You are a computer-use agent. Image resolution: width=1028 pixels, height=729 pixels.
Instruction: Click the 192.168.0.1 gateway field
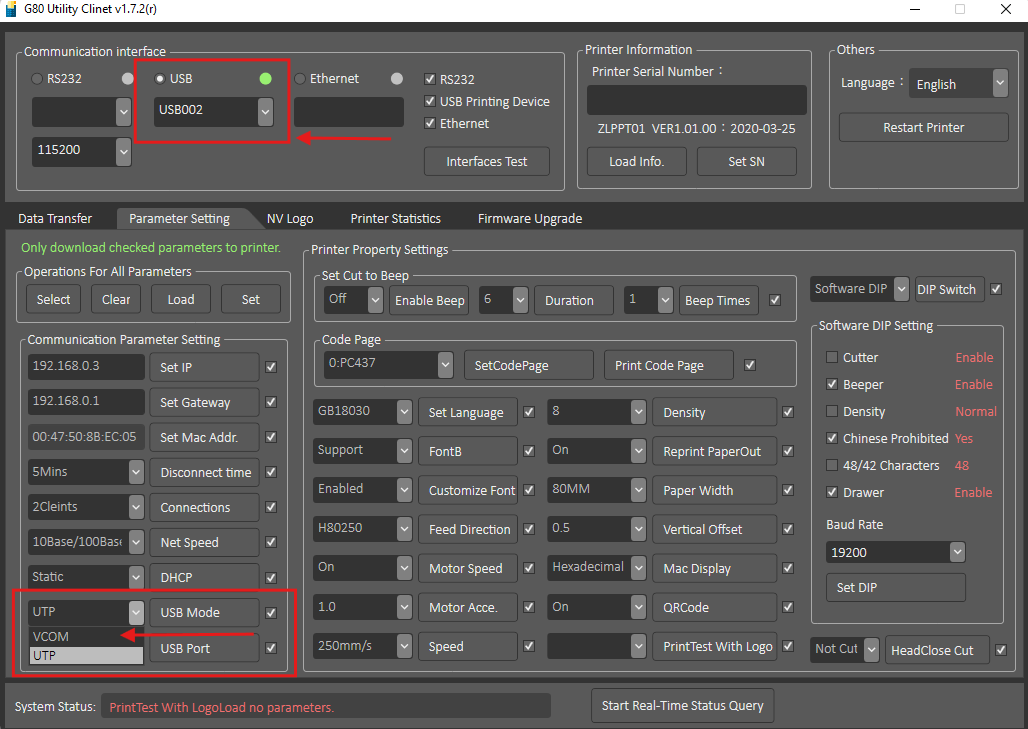point(86,401)
